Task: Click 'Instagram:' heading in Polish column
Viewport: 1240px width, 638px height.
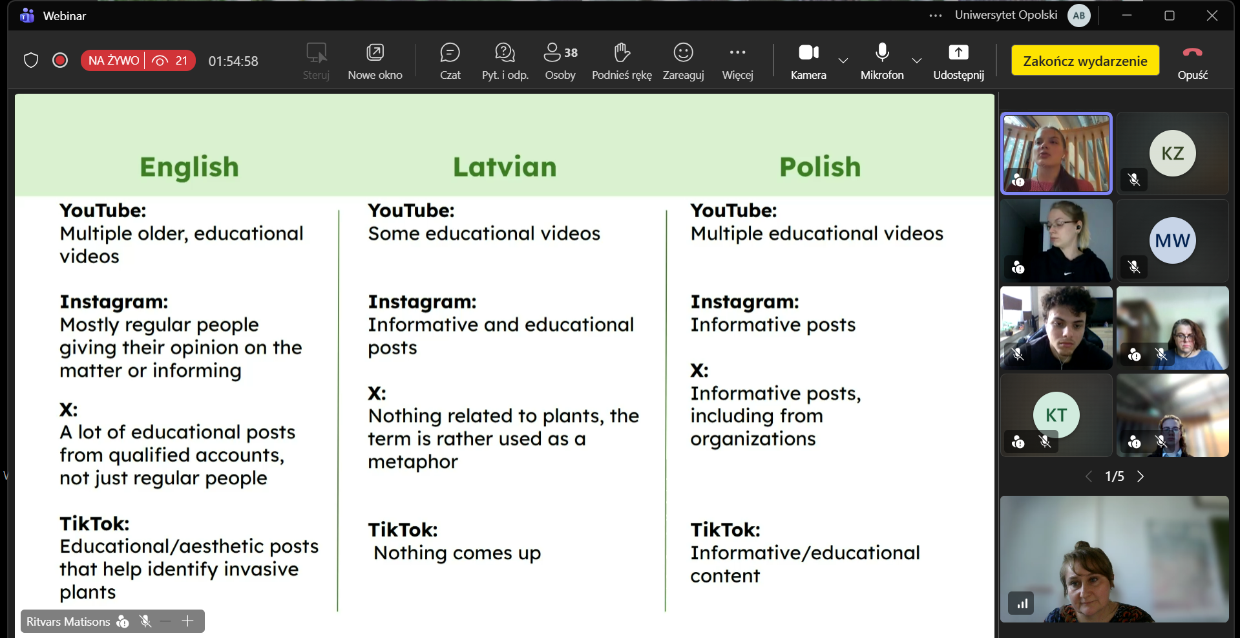Action: click(745, 302)
